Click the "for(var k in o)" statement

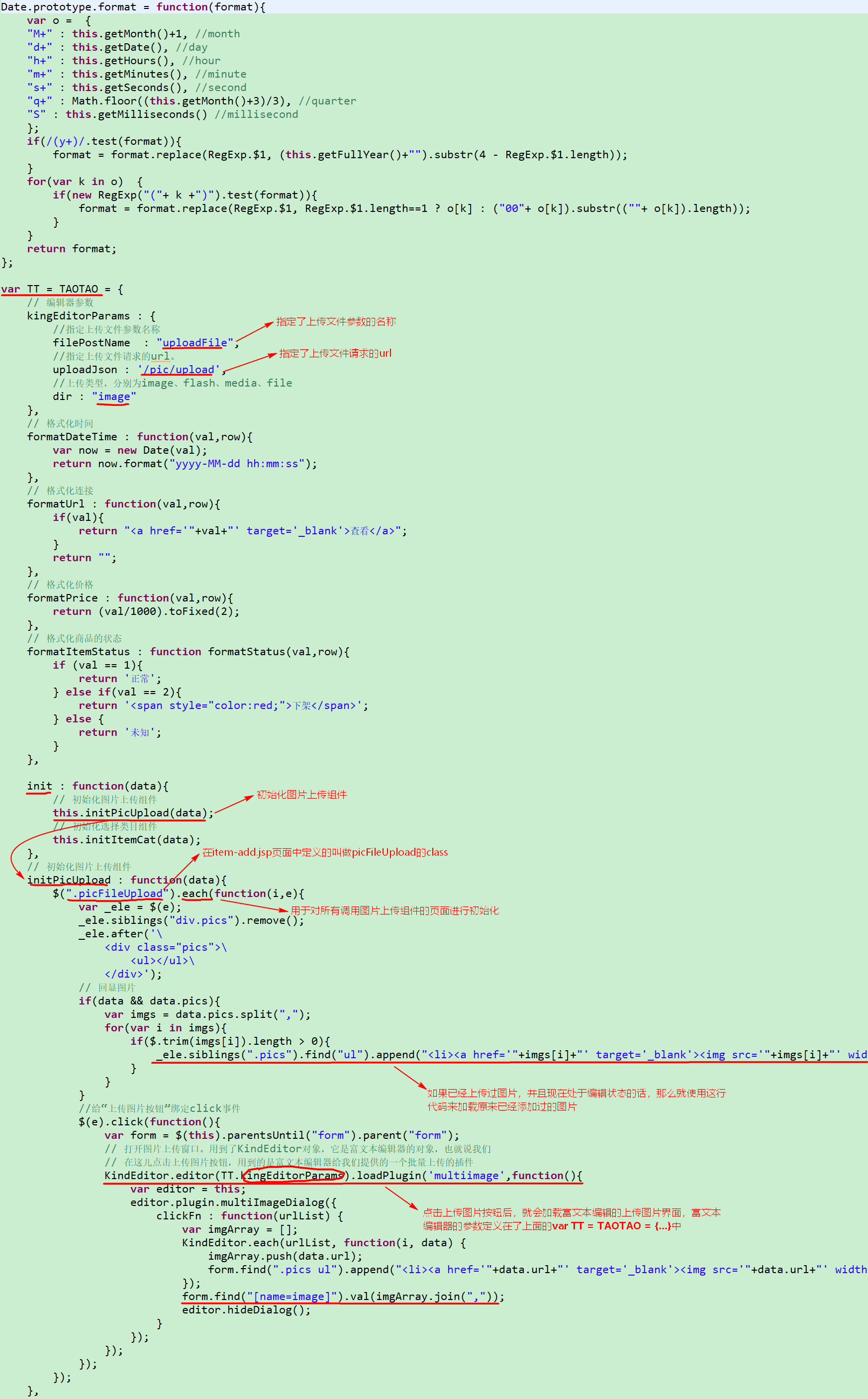[x=75, y=182]
